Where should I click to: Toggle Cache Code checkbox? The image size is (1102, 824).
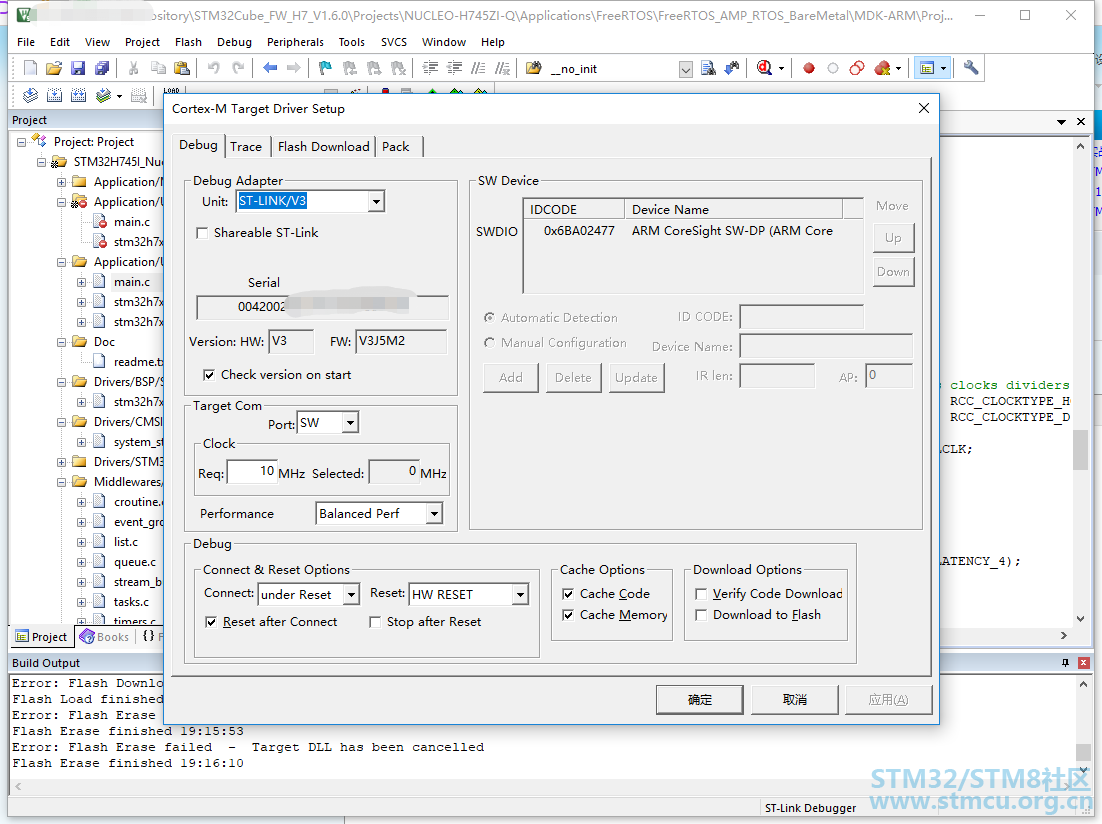pos(568,594)
